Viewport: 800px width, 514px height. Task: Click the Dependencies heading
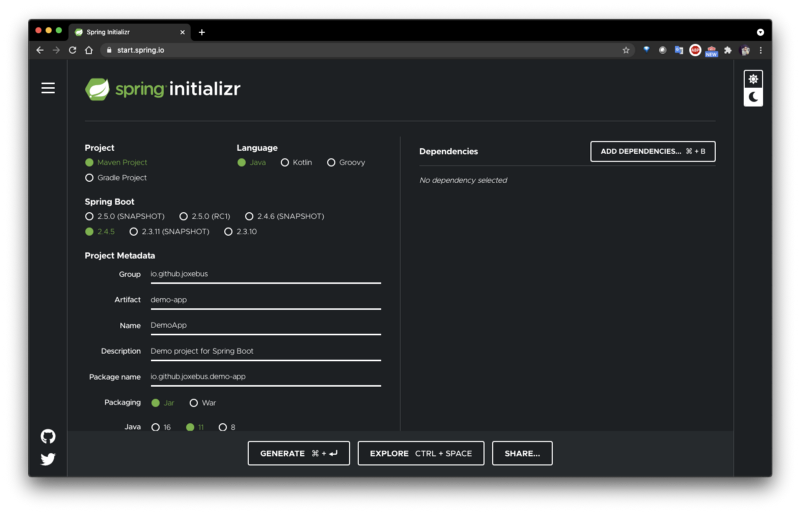pos(448,152)
